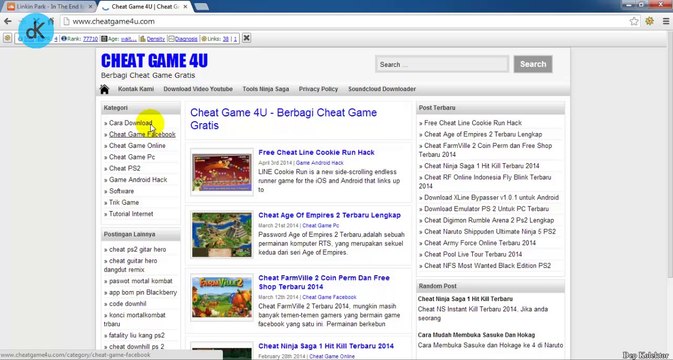Screen dimensions: 673x360
Task: Close the SEO toolbar with X icon
Action: coord(246,38)
